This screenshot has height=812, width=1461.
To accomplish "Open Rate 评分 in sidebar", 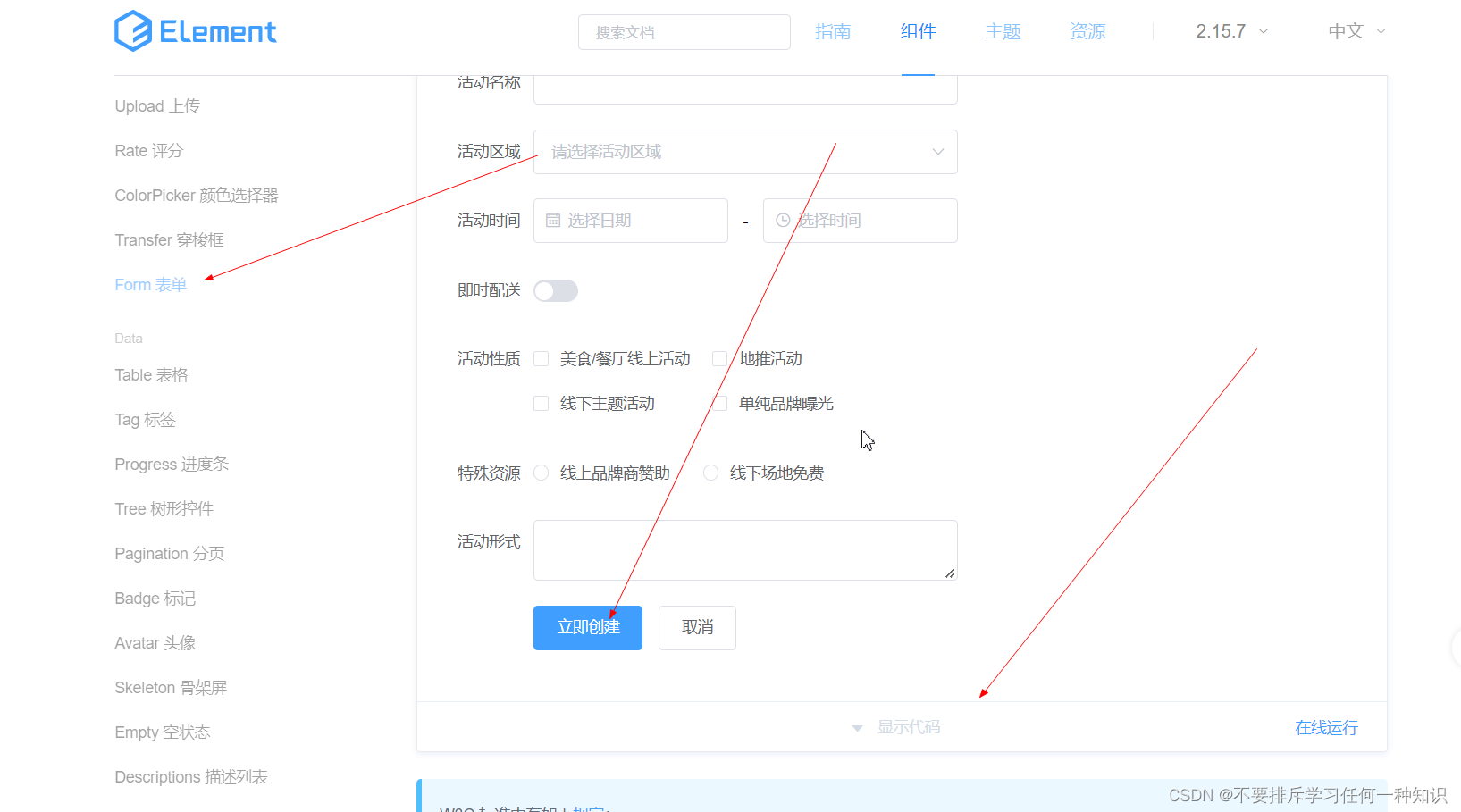I will tap(148, 151).
